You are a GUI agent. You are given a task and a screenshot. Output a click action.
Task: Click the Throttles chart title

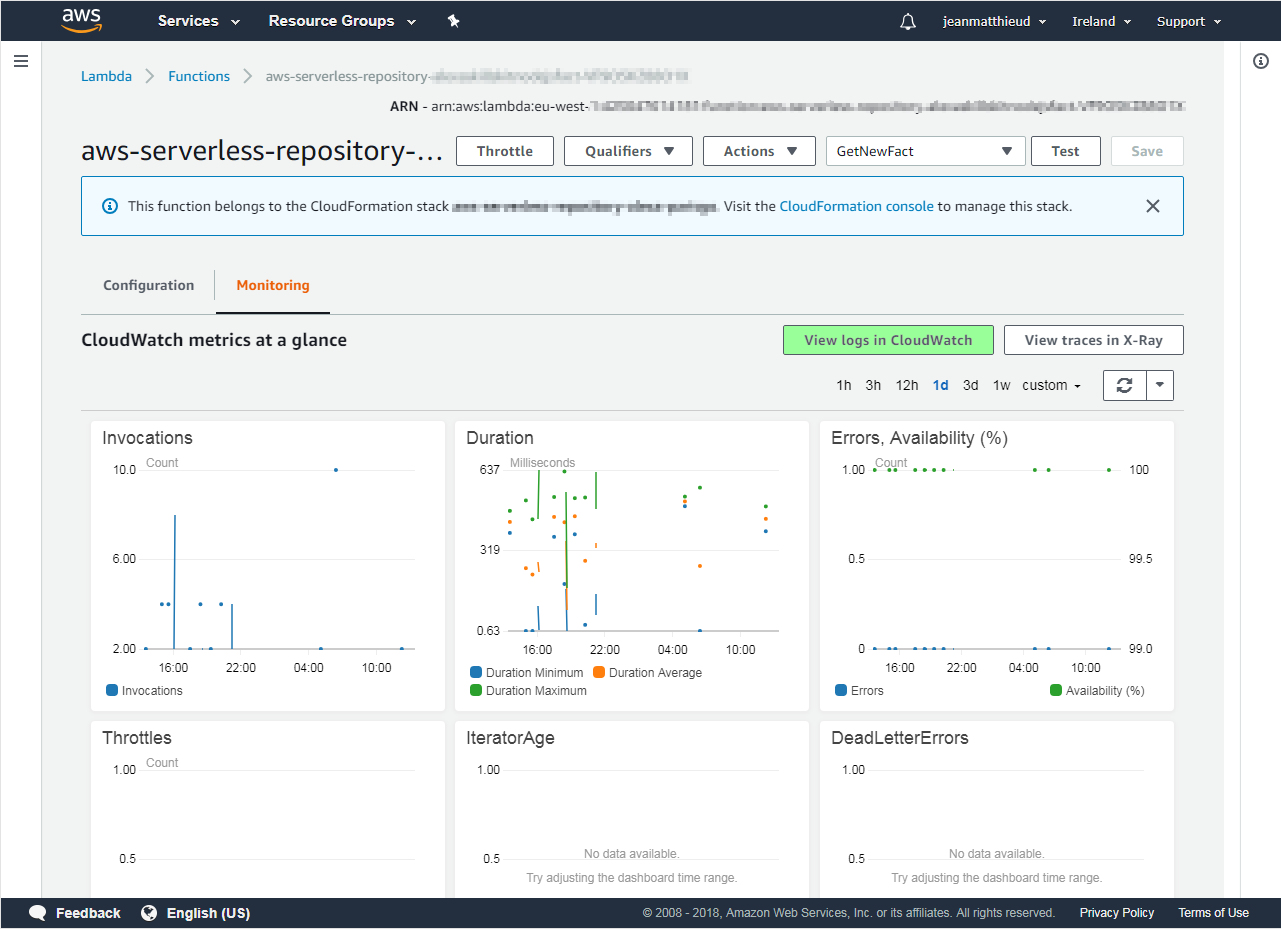[137, 738]
